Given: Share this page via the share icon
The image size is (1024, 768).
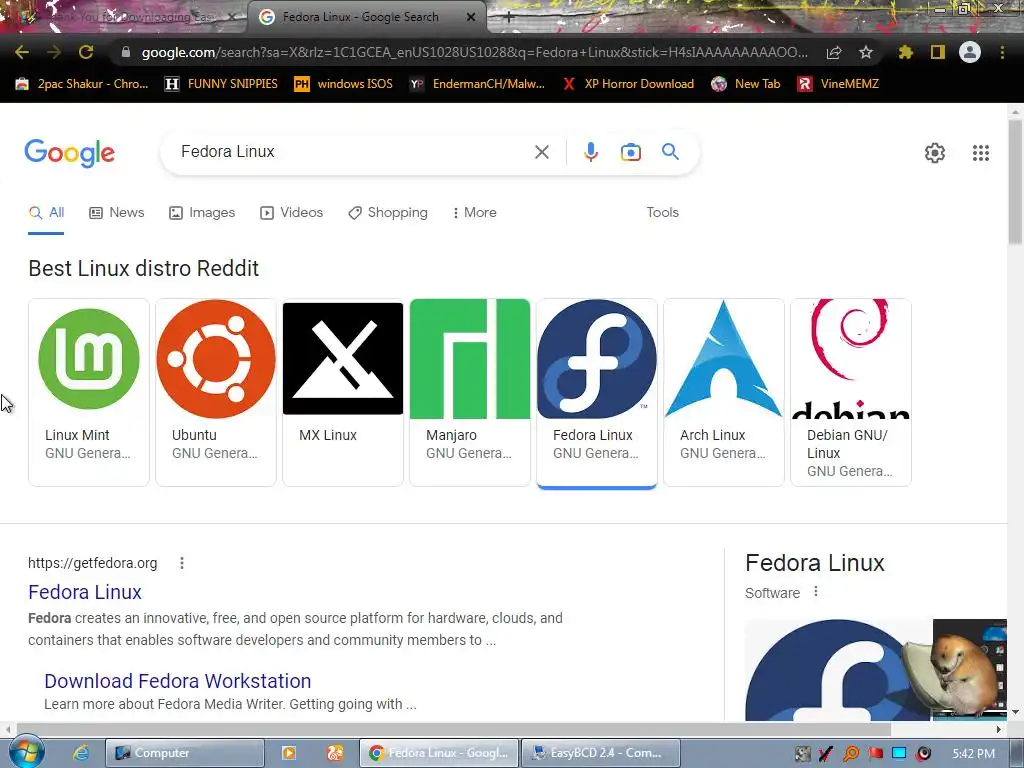Looking at the screenshot, I should pyautogui.click(x=834, y=52).
